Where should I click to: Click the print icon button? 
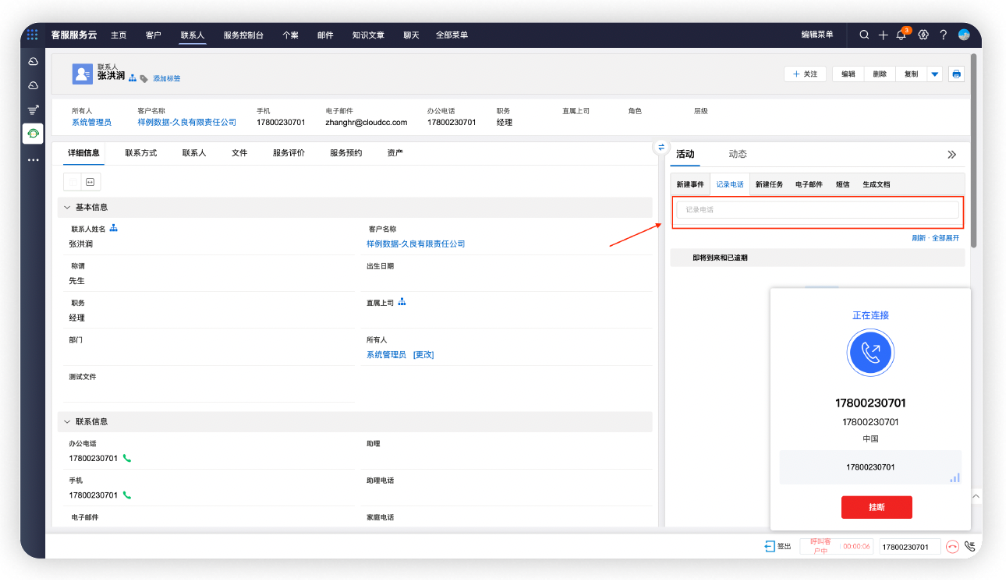click(956, 74)
